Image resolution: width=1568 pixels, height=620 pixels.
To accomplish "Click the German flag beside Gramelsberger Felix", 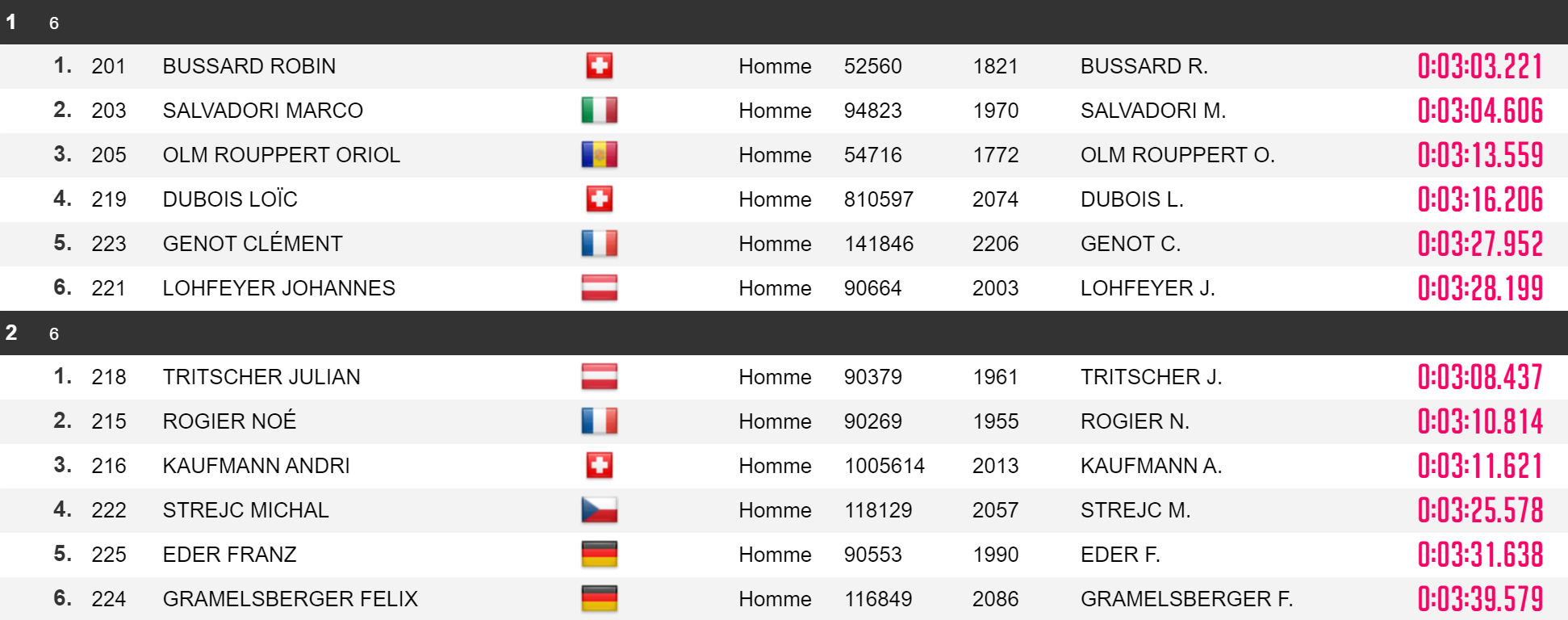I will pyautogui.click(x=599, y=599).
